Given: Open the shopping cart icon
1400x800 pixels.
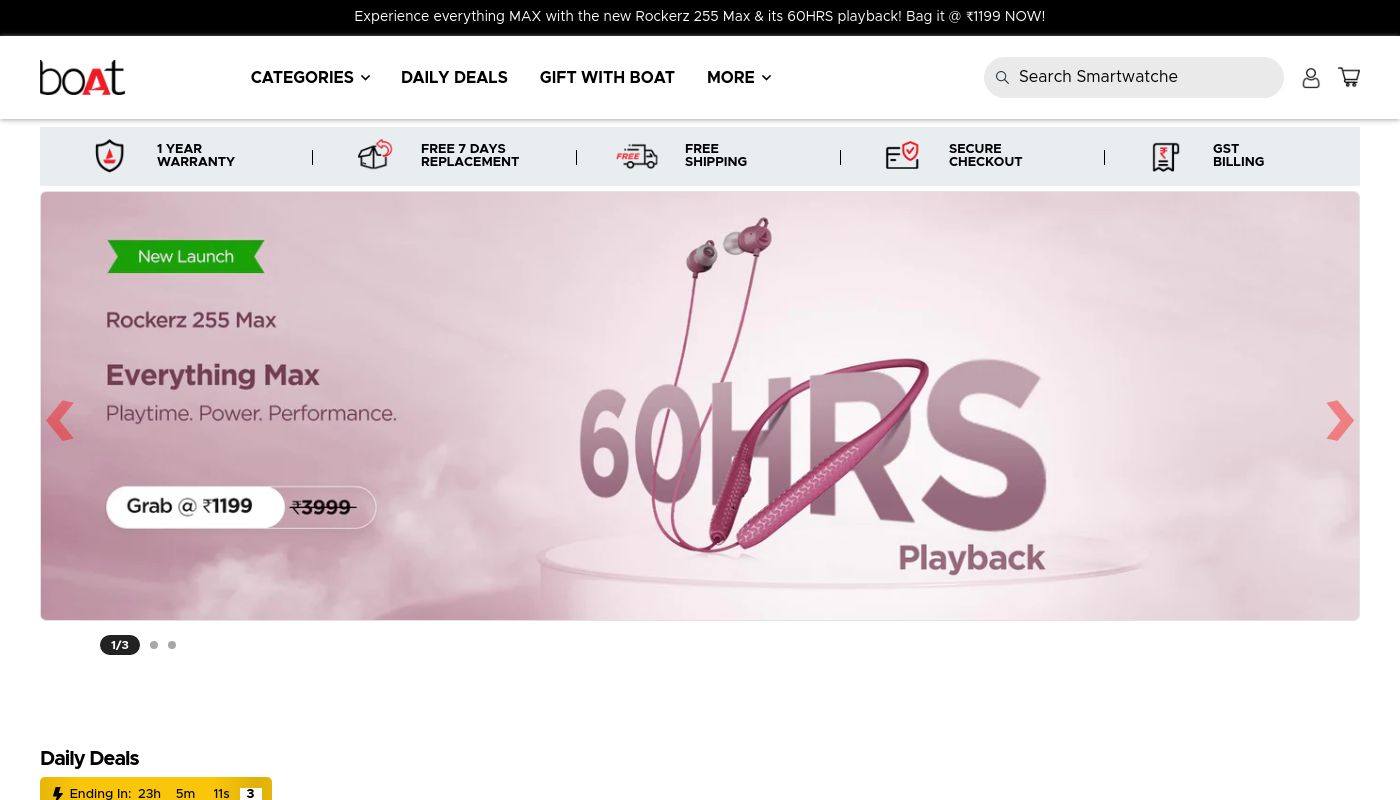Looking at the screenshot, I should (1349, 77).
